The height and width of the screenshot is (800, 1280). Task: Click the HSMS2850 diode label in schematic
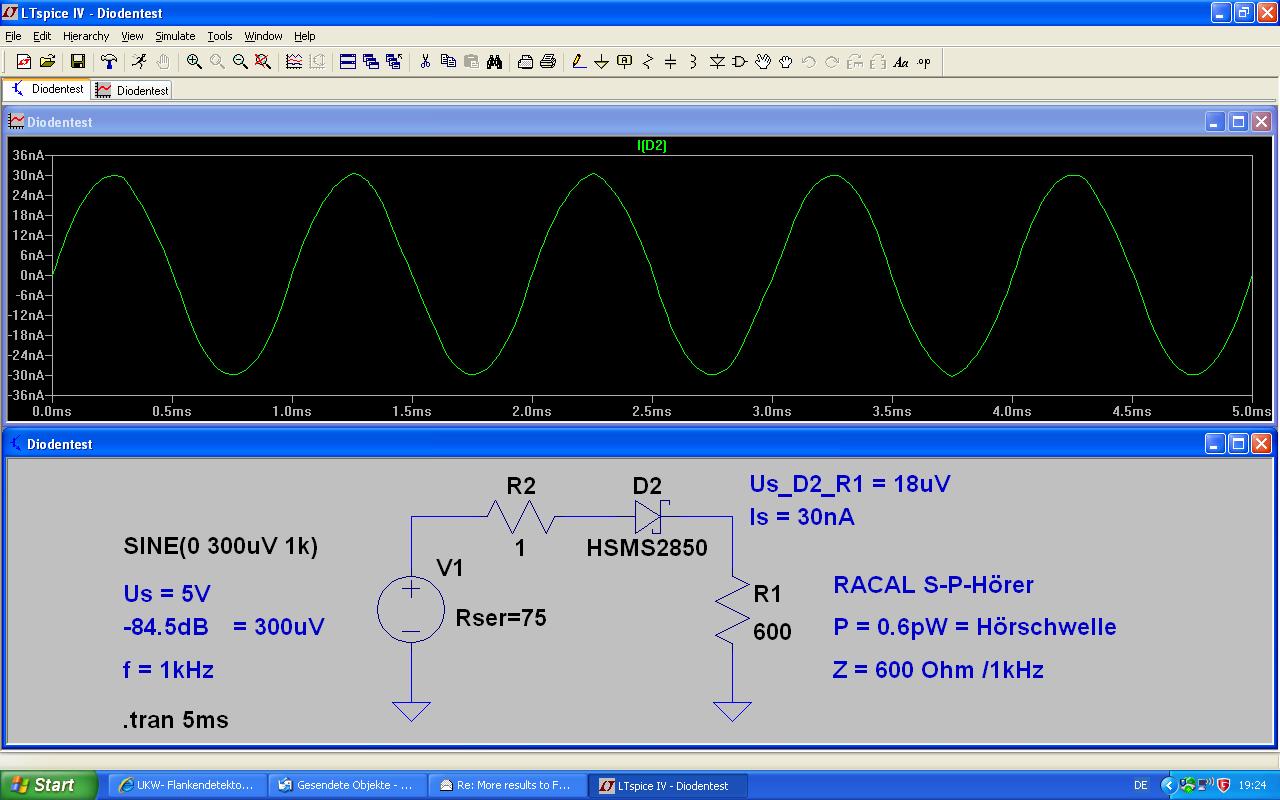646,548
